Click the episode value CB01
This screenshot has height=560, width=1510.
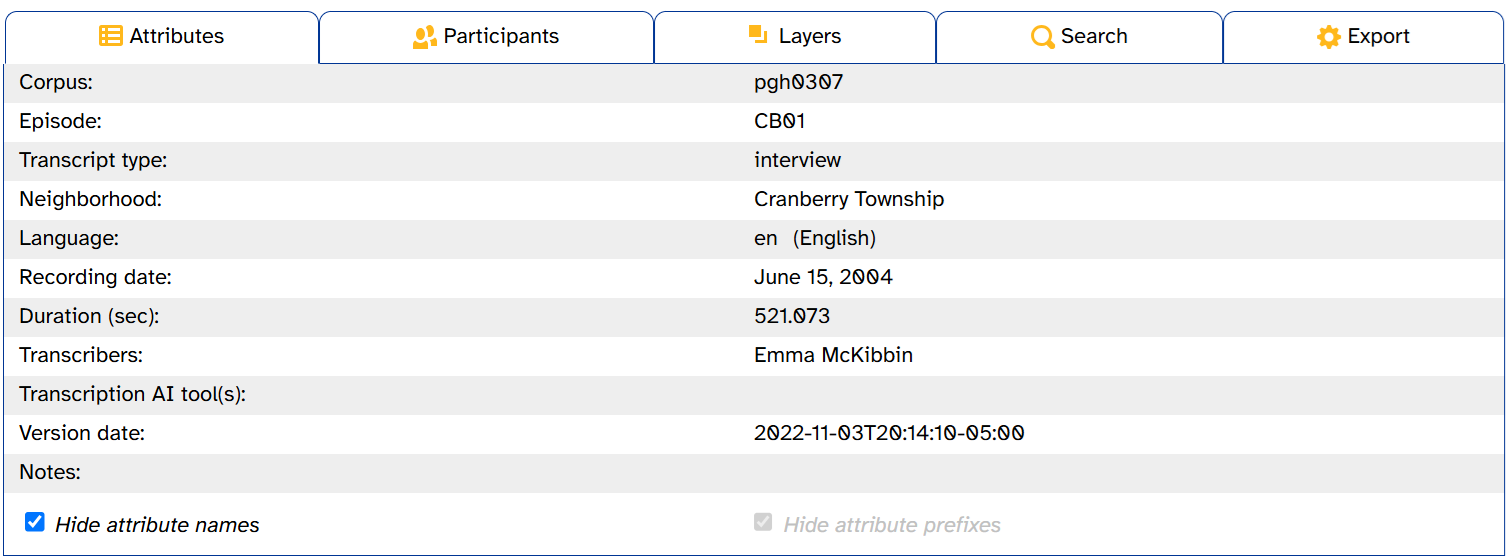point(780,122)
